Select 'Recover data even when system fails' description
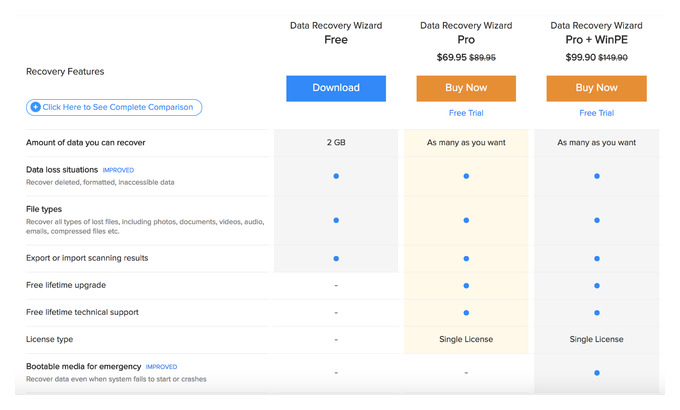Screen dimensions: 680x410 pos(116,379)
